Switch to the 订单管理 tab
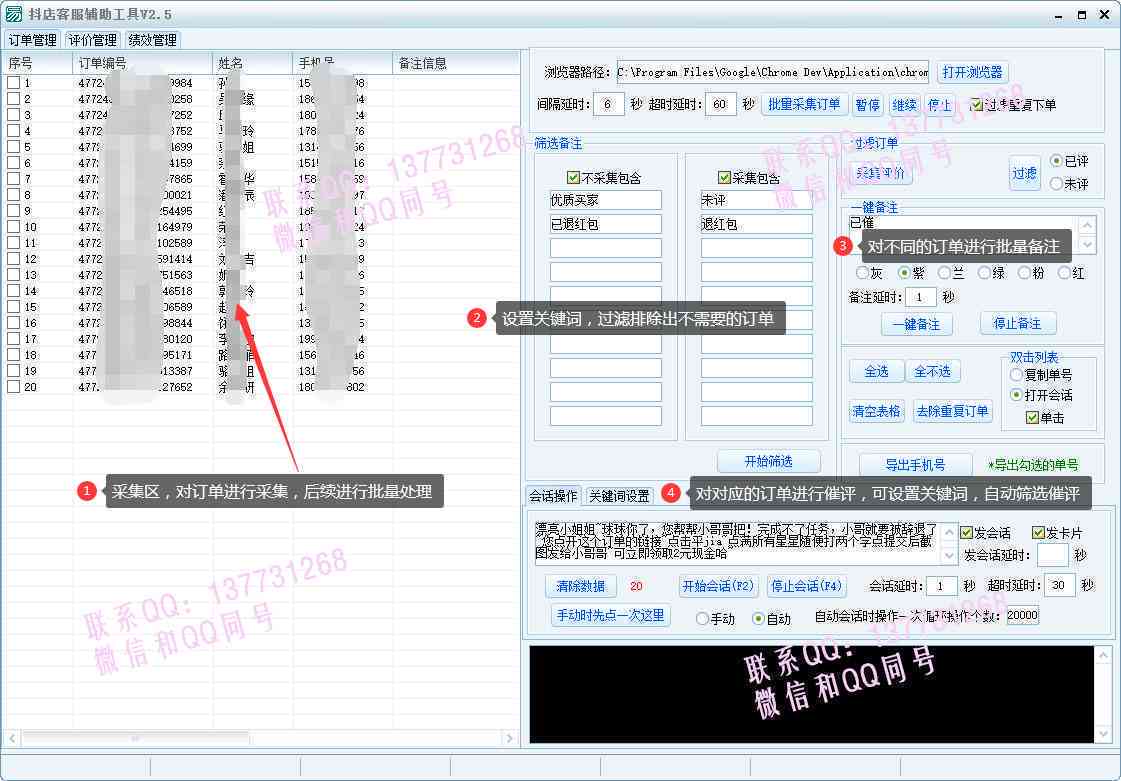 [x=32, y=40]
